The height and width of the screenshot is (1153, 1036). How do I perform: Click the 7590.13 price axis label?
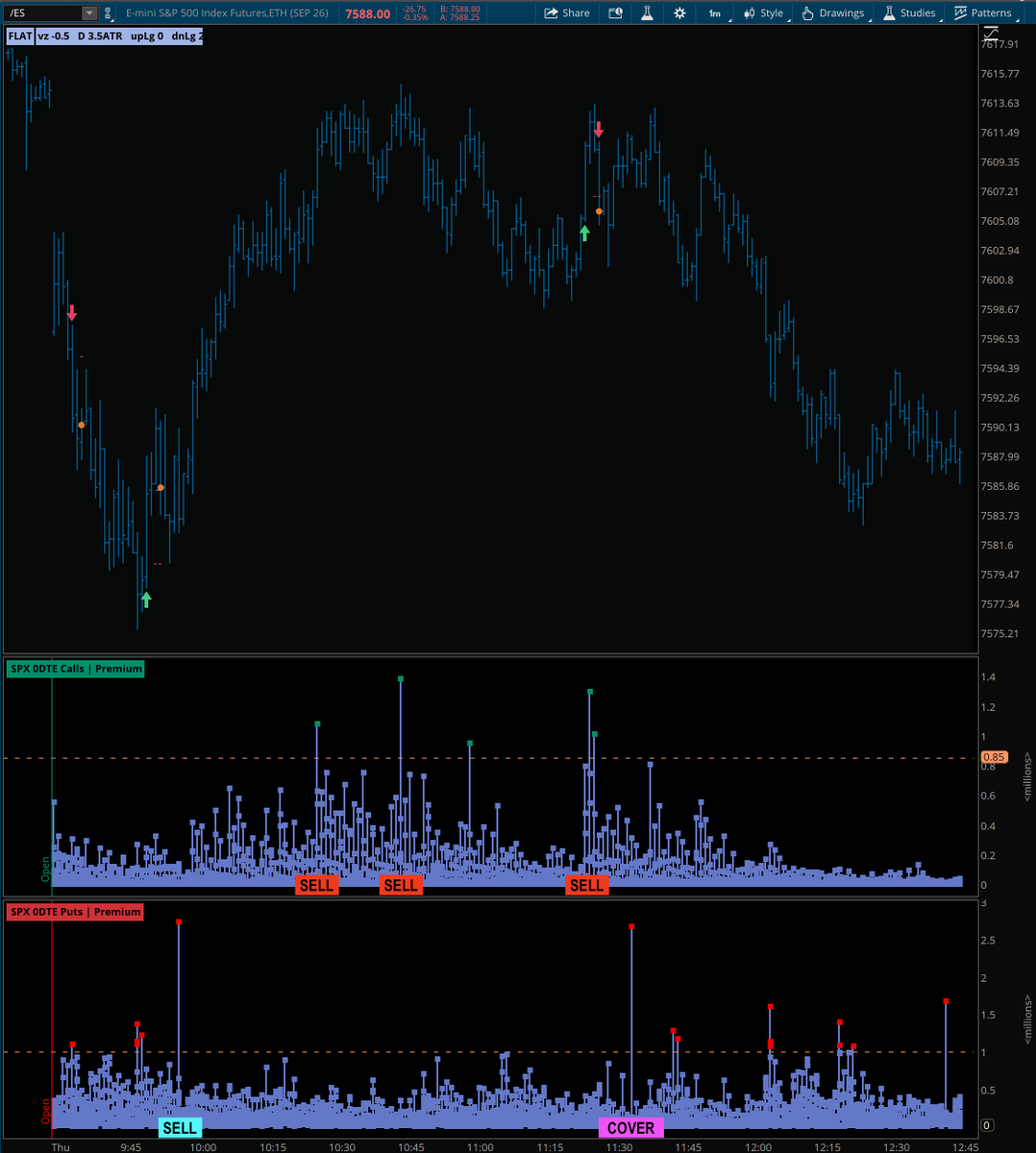(1000, 428)
